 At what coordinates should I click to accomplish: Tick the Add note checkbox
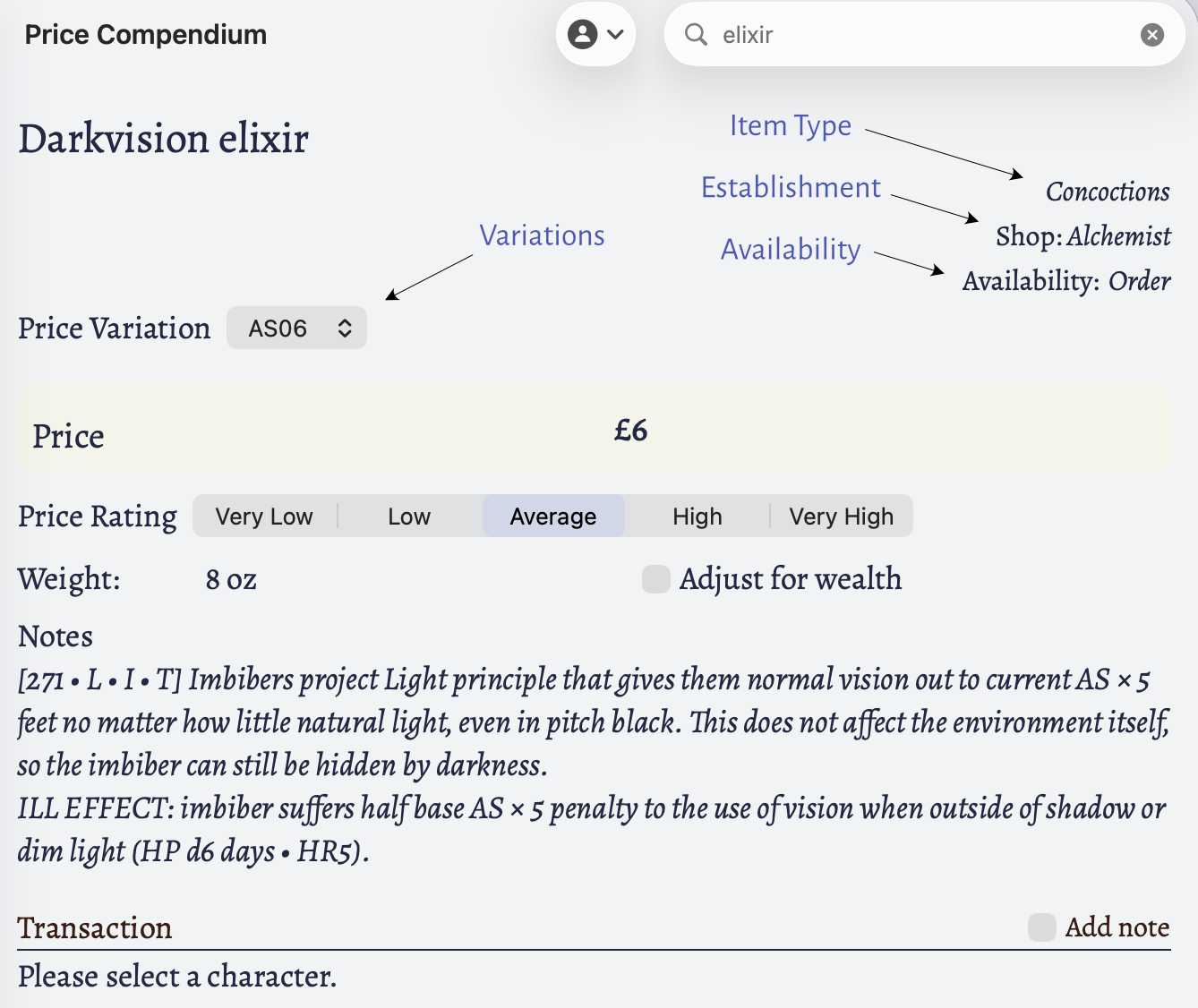(1042, 927)
